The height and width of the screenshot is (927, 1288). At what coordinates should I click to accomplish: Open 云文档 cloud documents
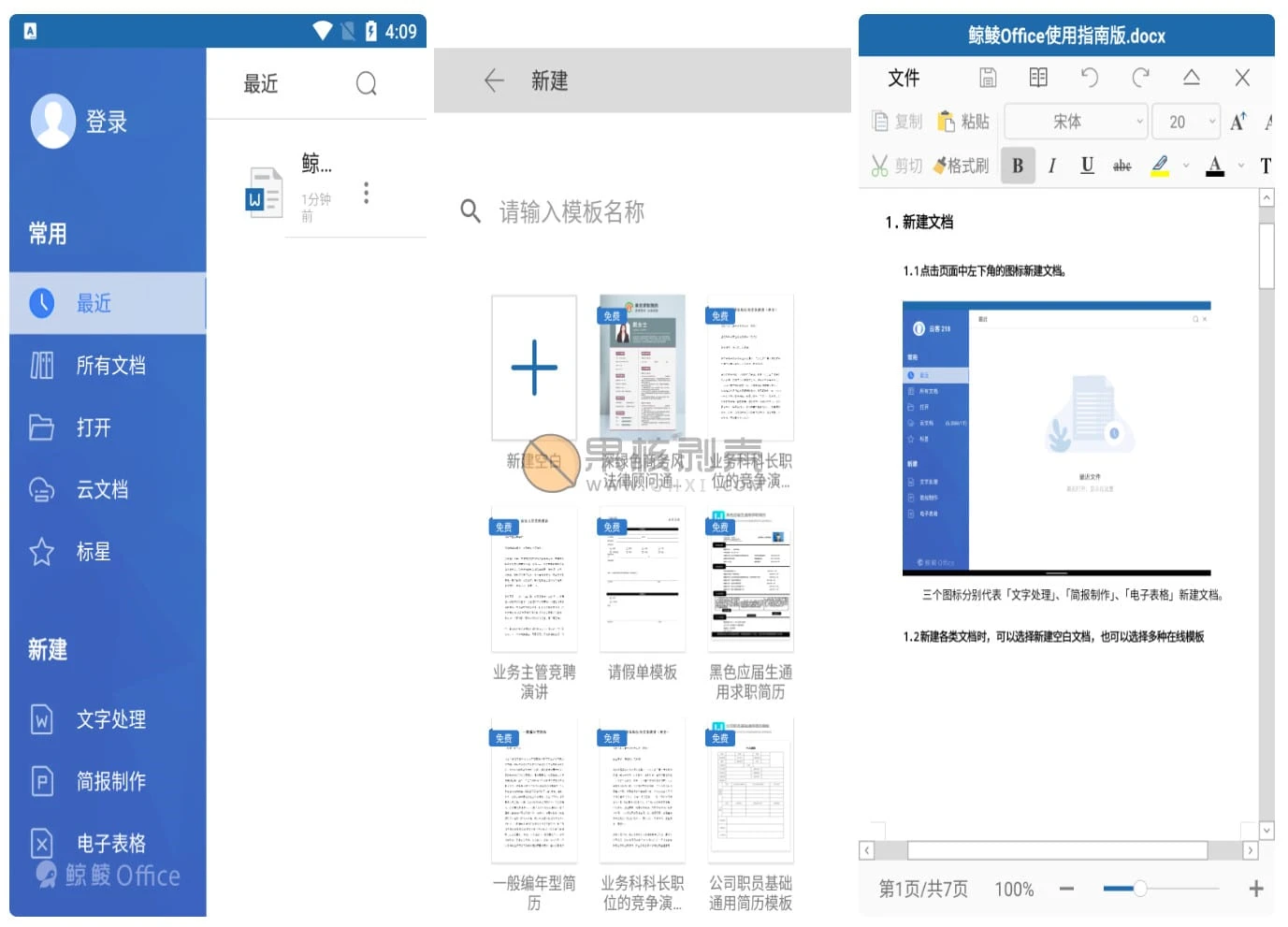pyautogui.click(x=108, y=489)
